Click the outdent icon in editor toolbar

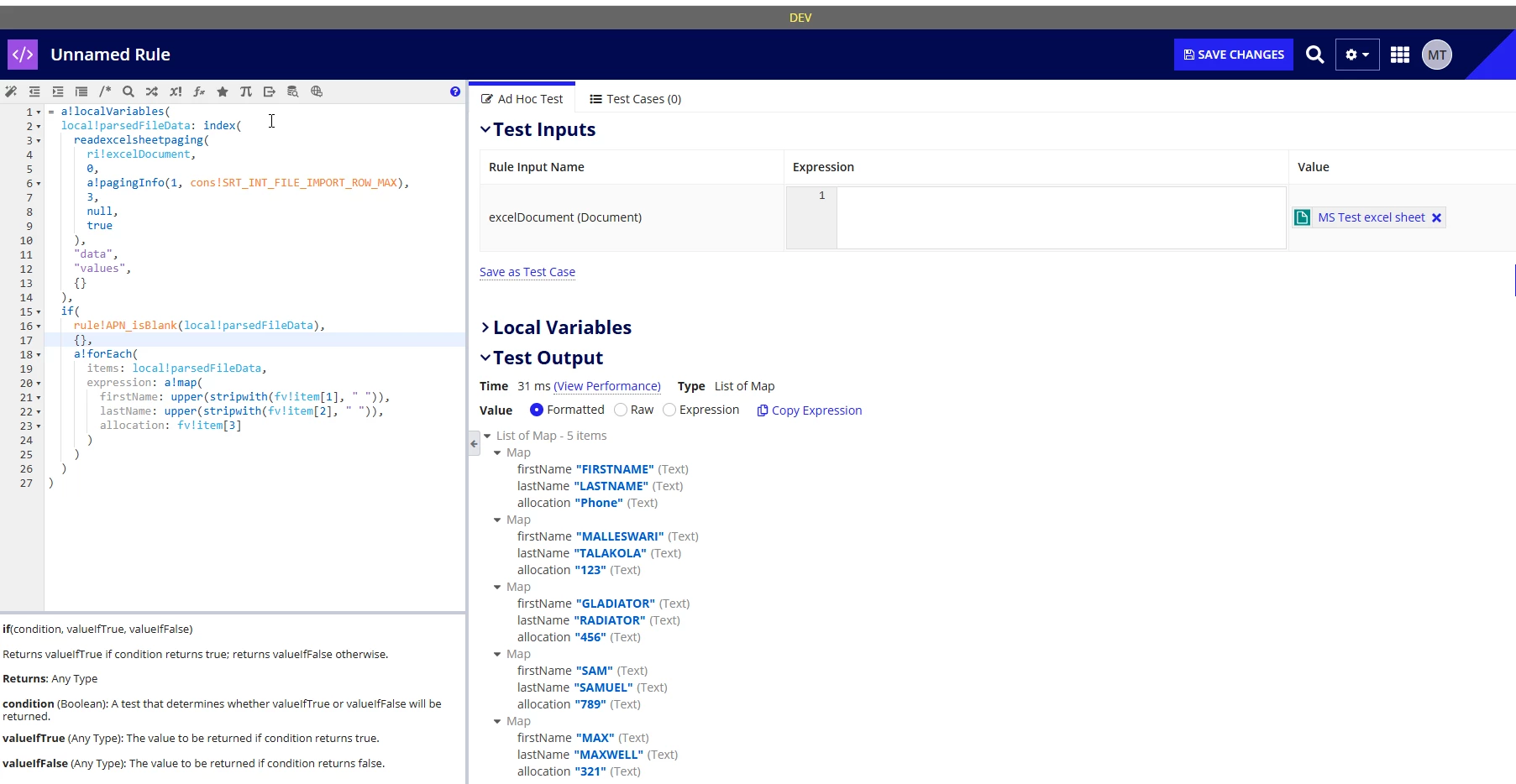click(34, 91)
